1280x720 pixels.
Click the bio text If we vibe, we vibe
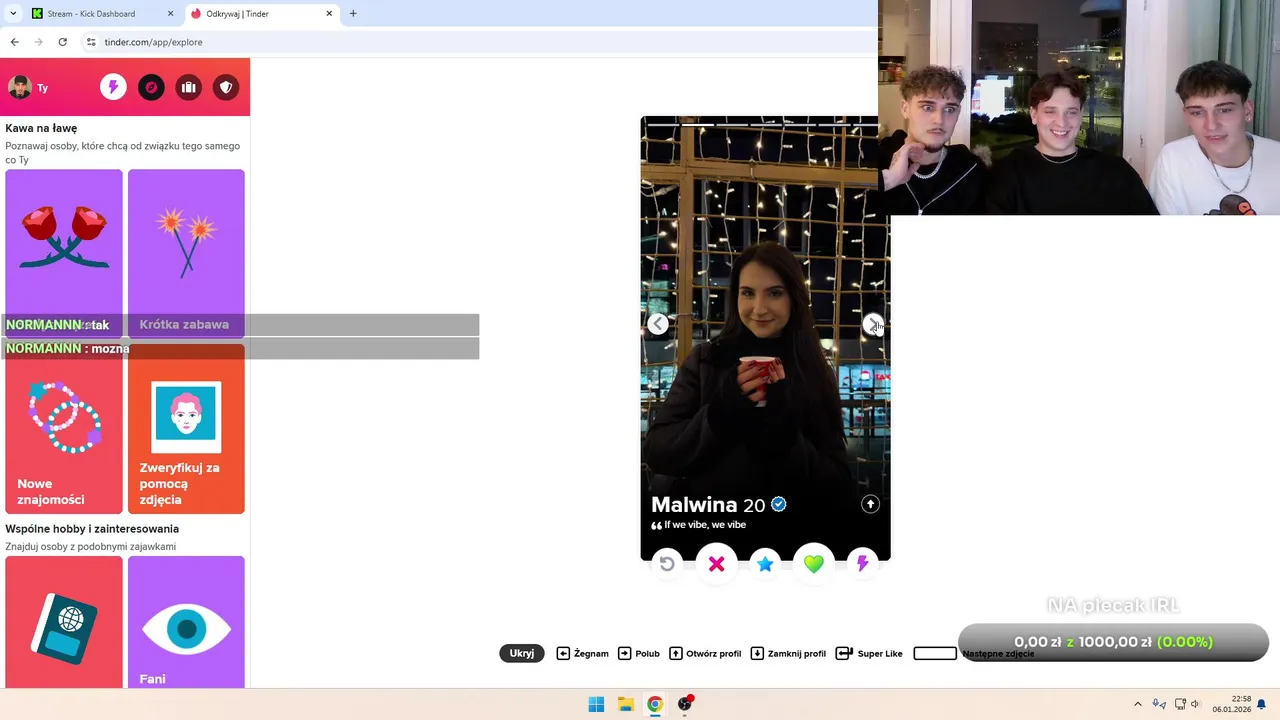point(705,525)
